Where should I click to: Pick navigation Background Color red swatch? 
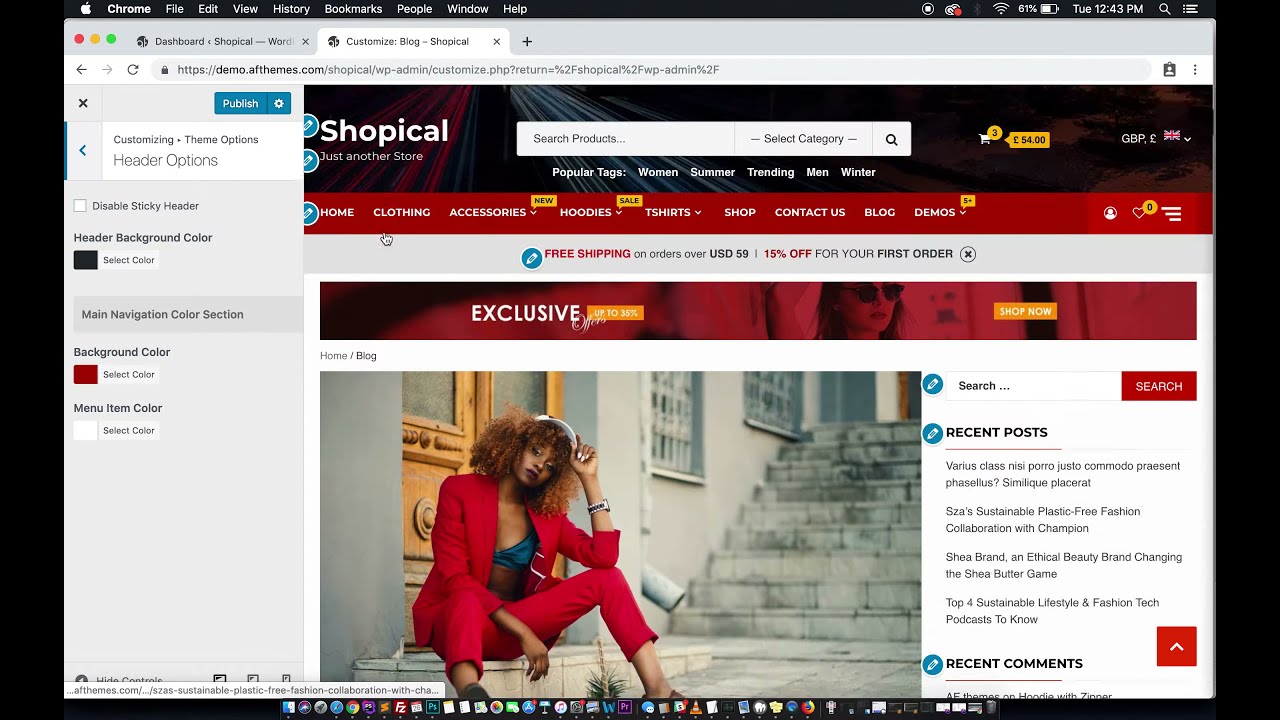86,374
